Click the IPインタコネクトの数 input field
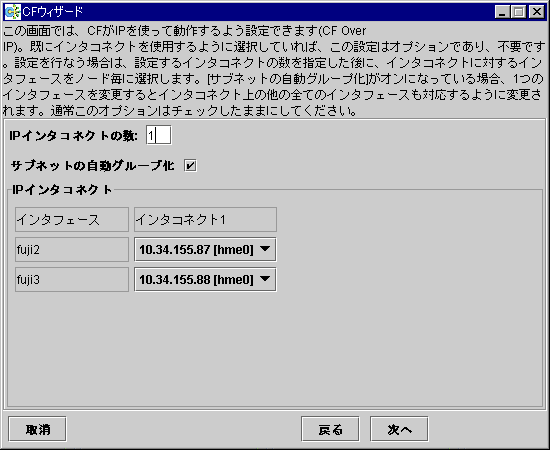Image resolution: width=550 pixels, height=450 pixels. coord(159,135)
